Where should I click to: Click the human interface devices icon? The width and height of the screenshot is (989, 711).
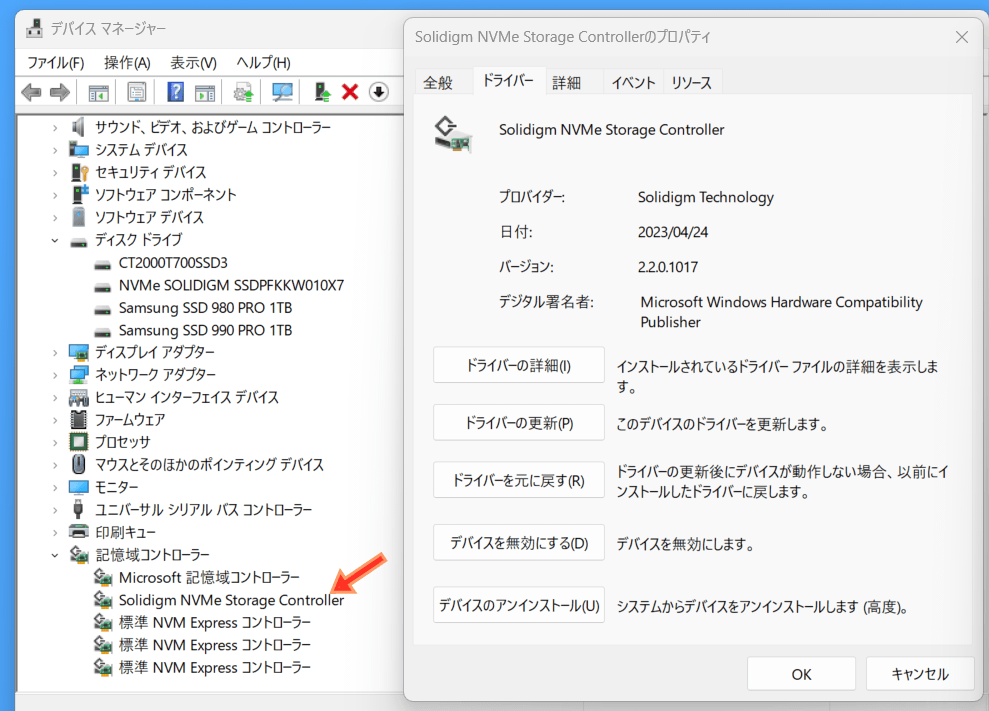coord(79,397)
